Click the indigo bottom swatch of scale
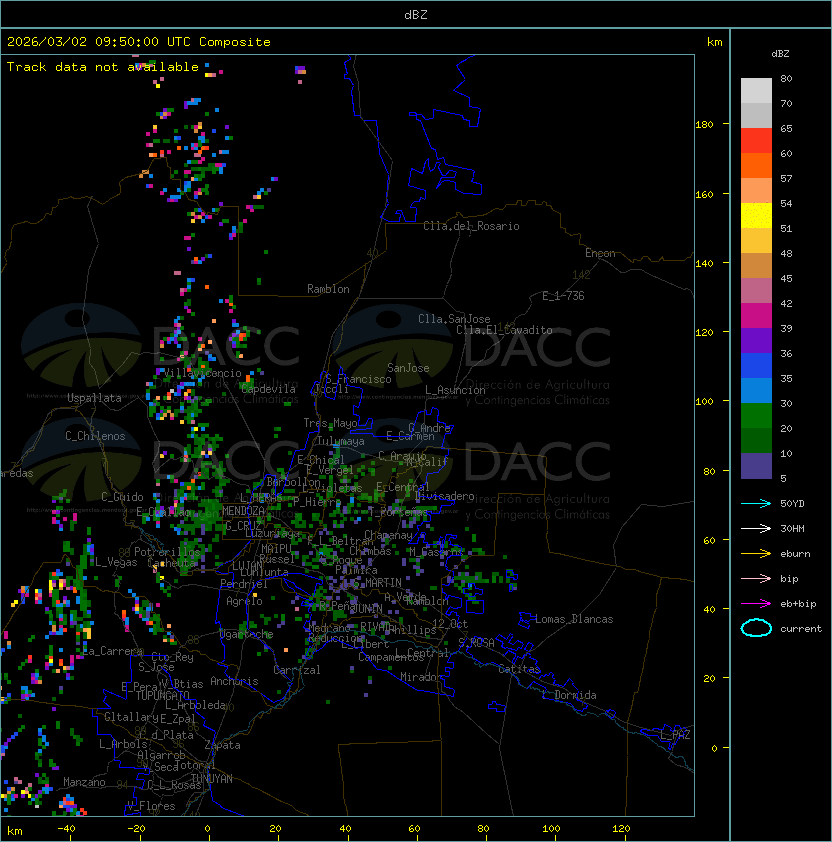This screenshot has width=832, height=842. [x=756, y=465]
